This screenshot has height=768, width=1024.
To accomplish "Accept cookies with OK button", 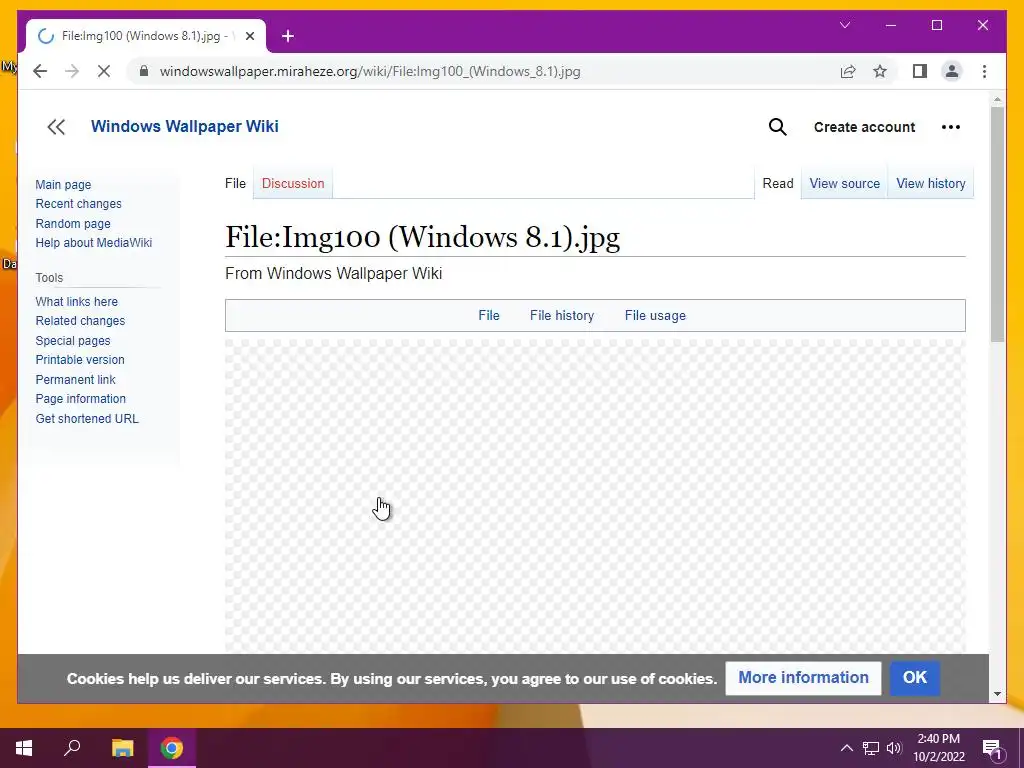I will pyautogui.click(x=915, y=678).
